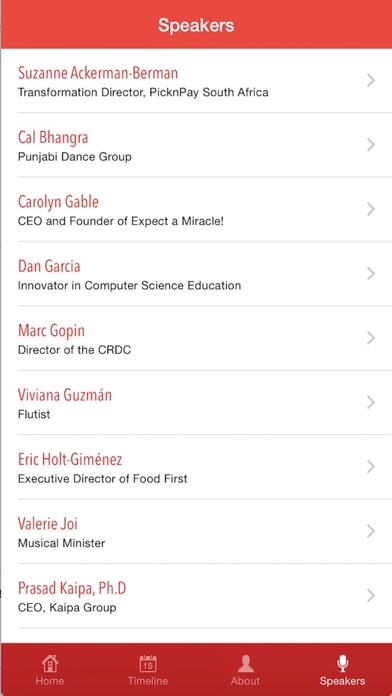Switch to the About tab label
The height and width of the screenshot is (696, 392).
[x=245, y=681]
